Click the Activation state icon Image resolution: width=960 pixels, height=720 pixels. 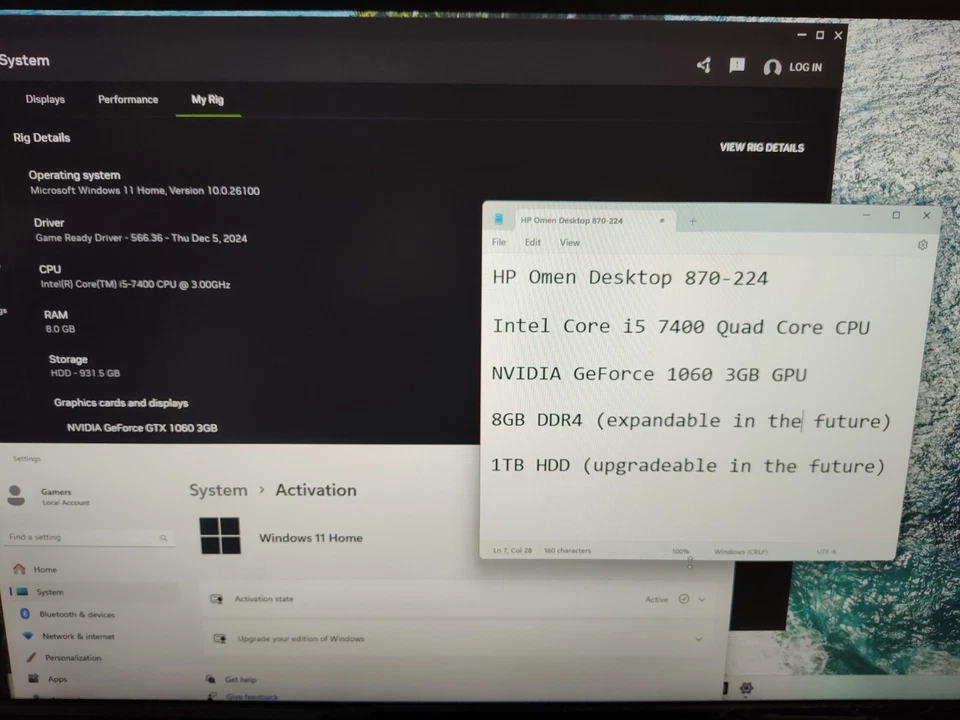click(x=217, y=599)
